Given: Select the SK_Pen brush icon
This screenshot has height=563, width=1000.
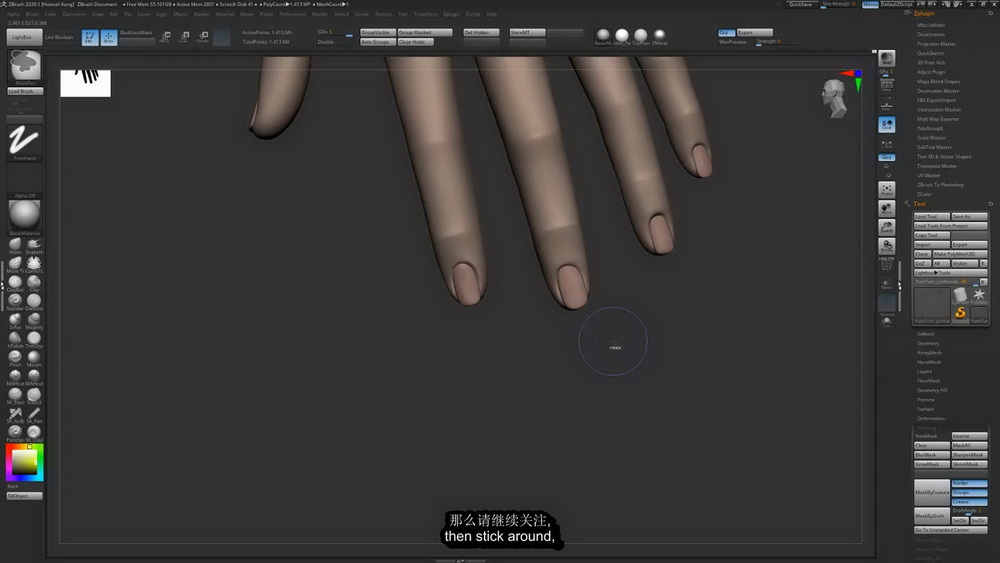Looking at the screenshot, I should (x=34, y=414).
